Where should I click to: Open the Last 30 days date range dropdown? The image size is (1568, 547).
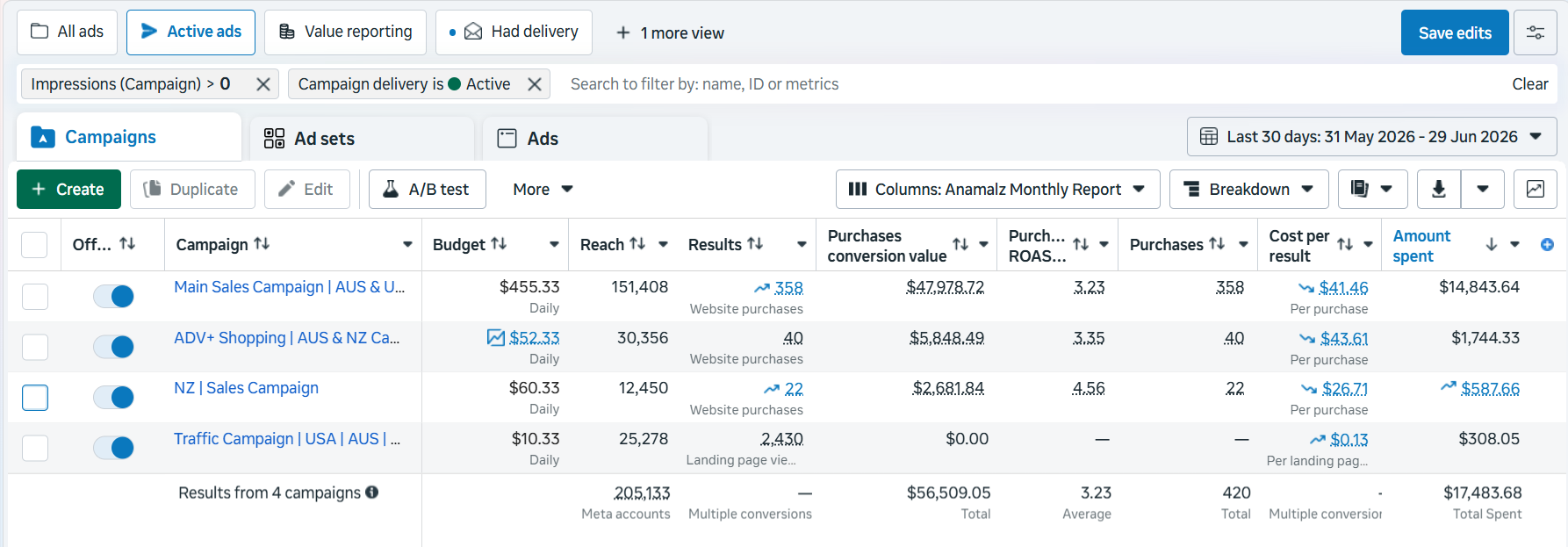(1371, 137)
